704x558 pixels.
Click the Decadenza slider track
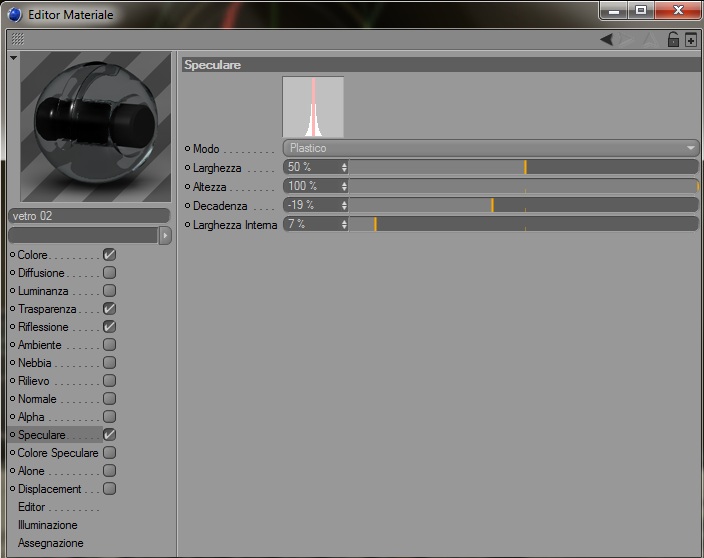524,205
